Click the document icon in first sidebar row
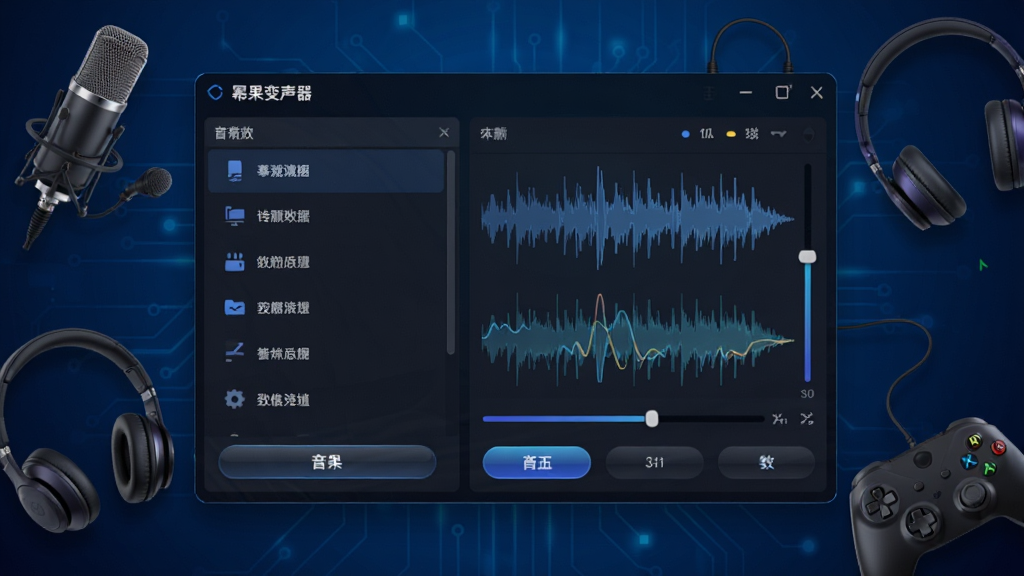The height and width of the screenshot is (576, 1024). coord(234,170)
